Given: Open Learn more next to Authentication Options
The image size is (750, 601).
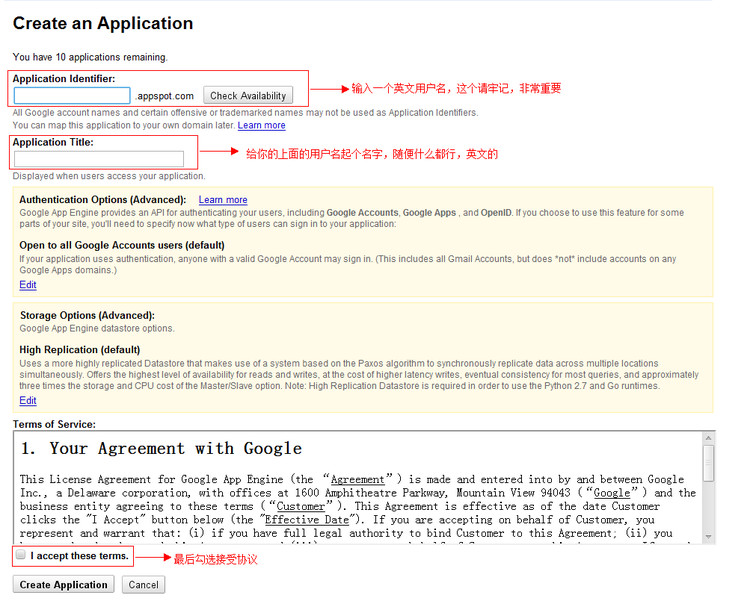Looking at the screenshot, I should pyautogui.click(x=223, y=200).
